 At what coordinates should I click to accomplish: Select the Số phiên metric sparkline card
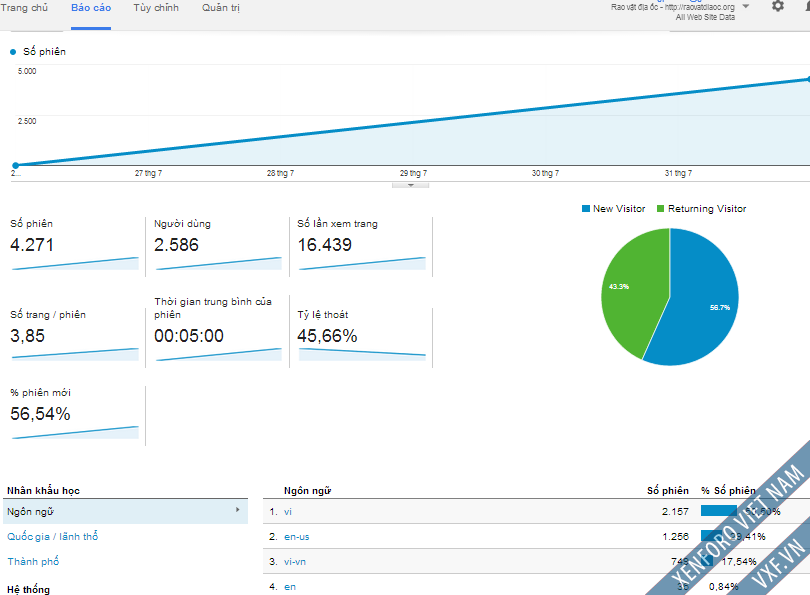75,246
